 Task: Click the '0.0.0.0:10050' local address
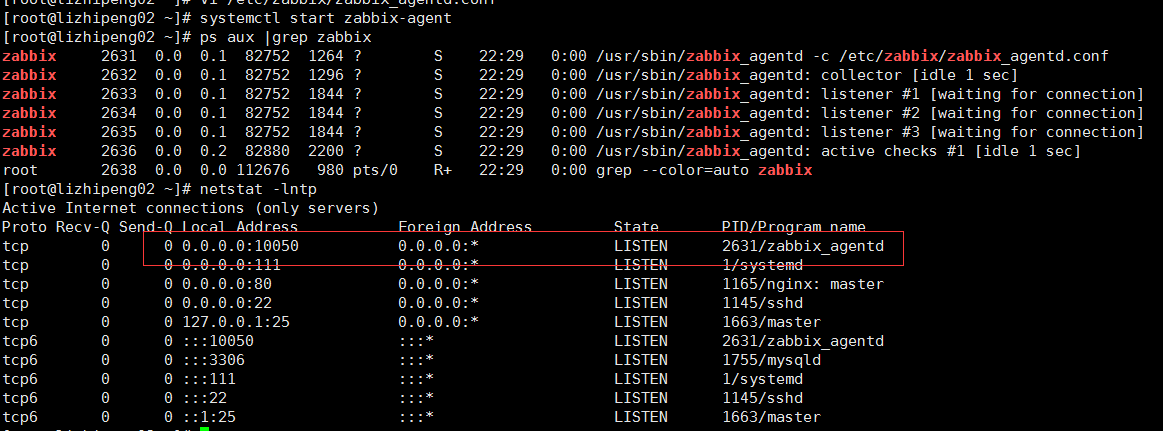coord(240,246)
